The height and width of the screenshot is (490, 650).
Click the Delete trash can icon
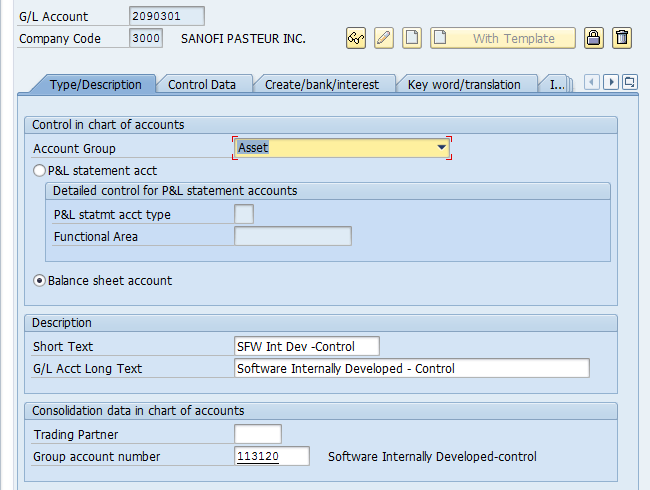click(x=622, y=38)
